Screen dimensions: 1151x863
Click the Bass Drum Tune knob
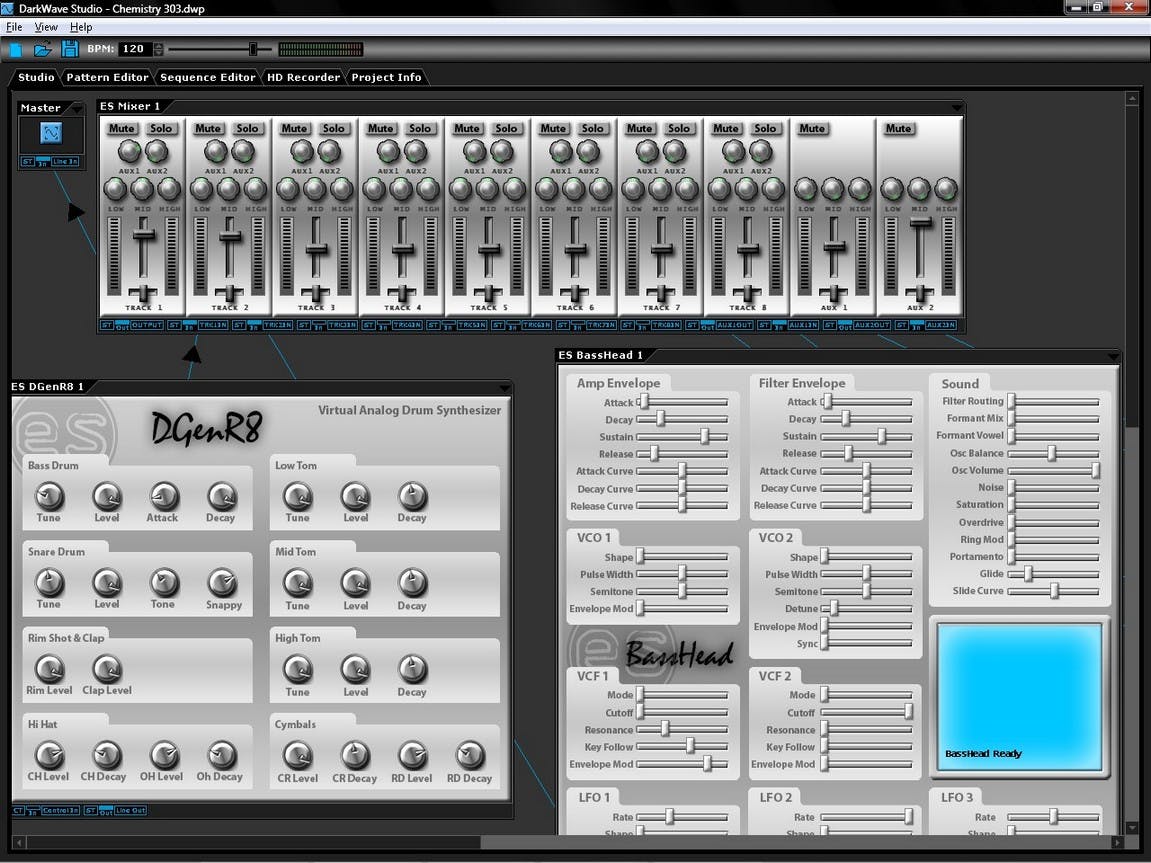click(x=49, y=496)
